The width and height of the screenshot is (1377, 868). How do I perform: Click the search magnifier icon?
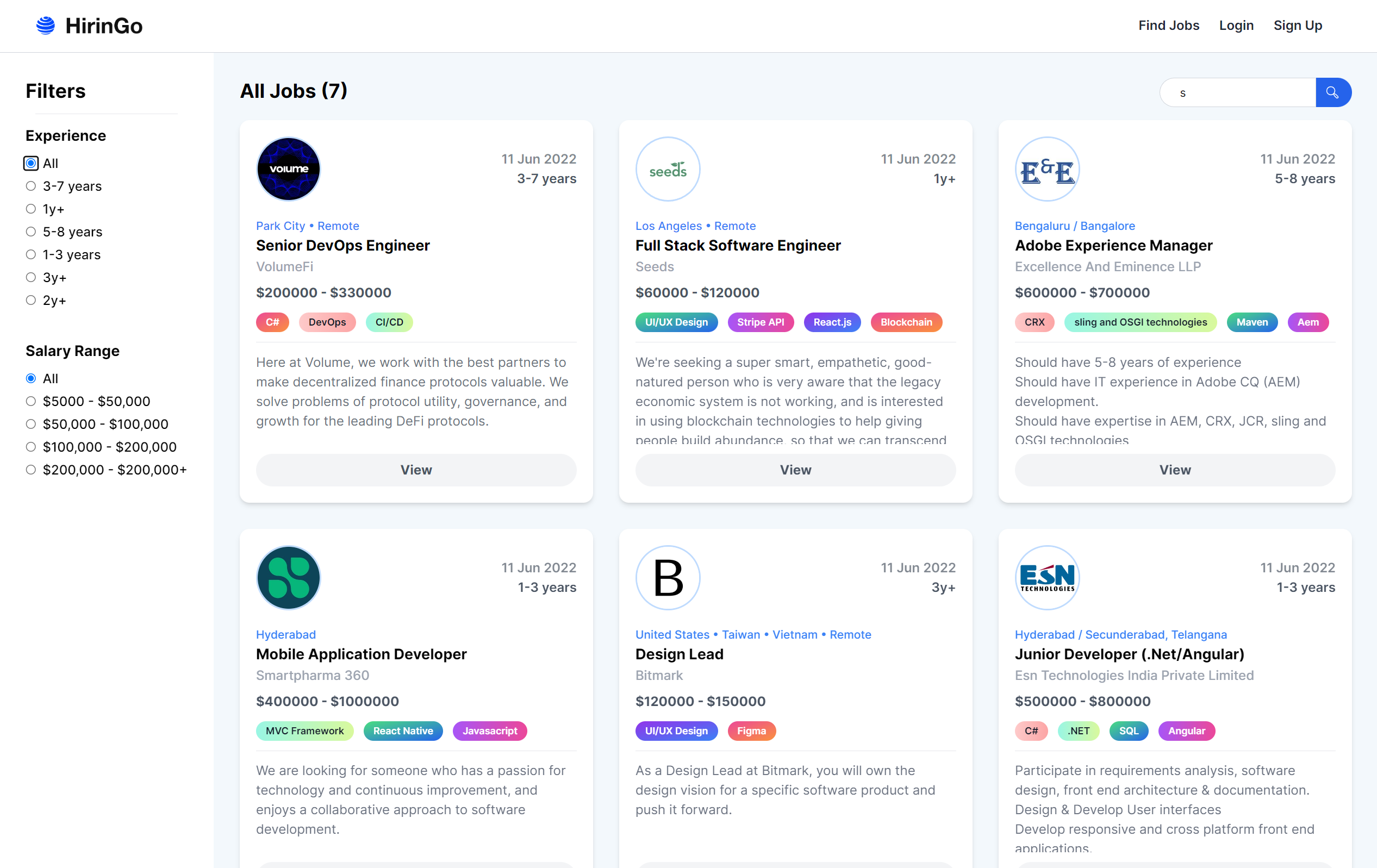pyautogui.click(x=1333, y=92)
